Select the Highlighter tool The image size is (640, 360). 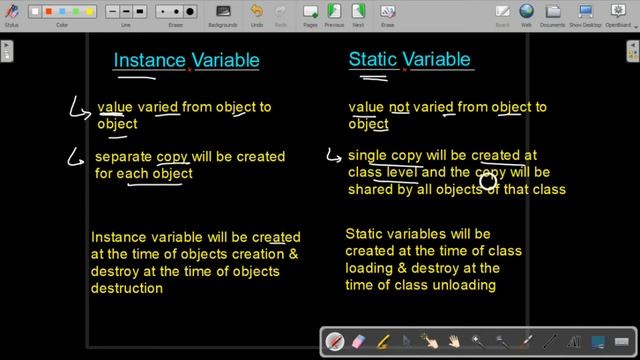(382, 342)
